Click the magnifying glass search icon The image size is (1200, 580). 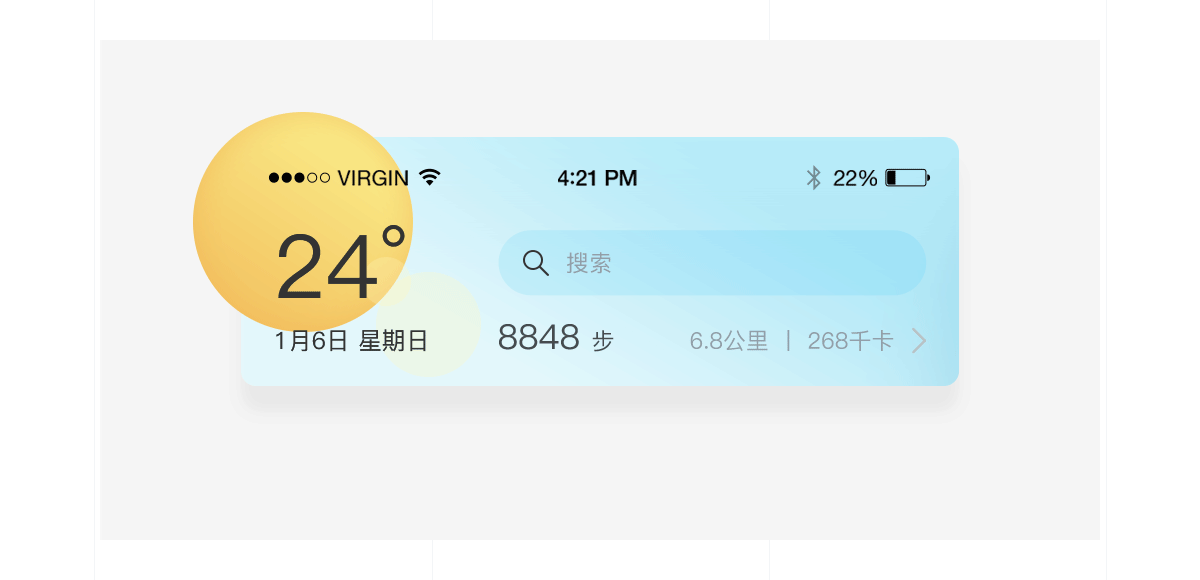[536, 263]
